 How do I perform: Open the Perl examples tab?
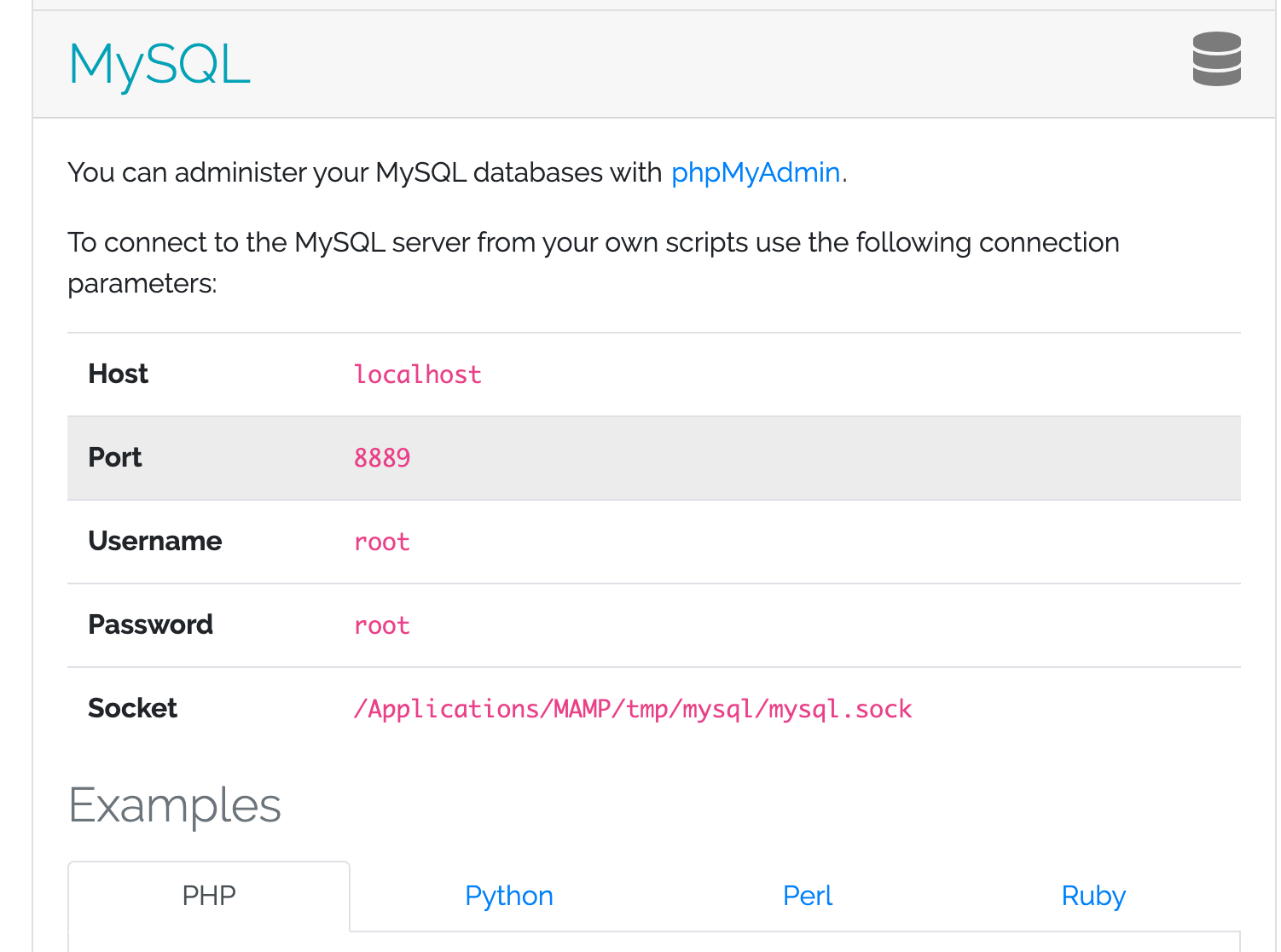pos(808,896)
